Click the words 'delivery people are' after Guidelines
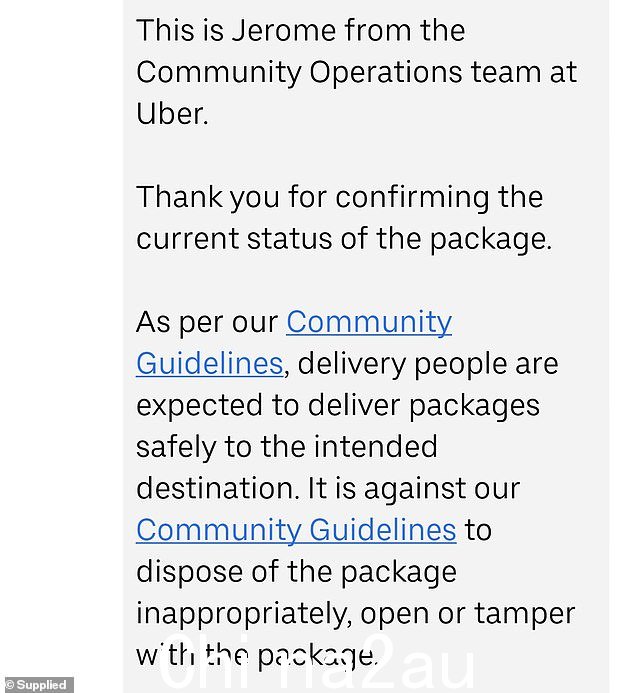Viewport: 634px width, 693px height. click(x=428, y=364)
